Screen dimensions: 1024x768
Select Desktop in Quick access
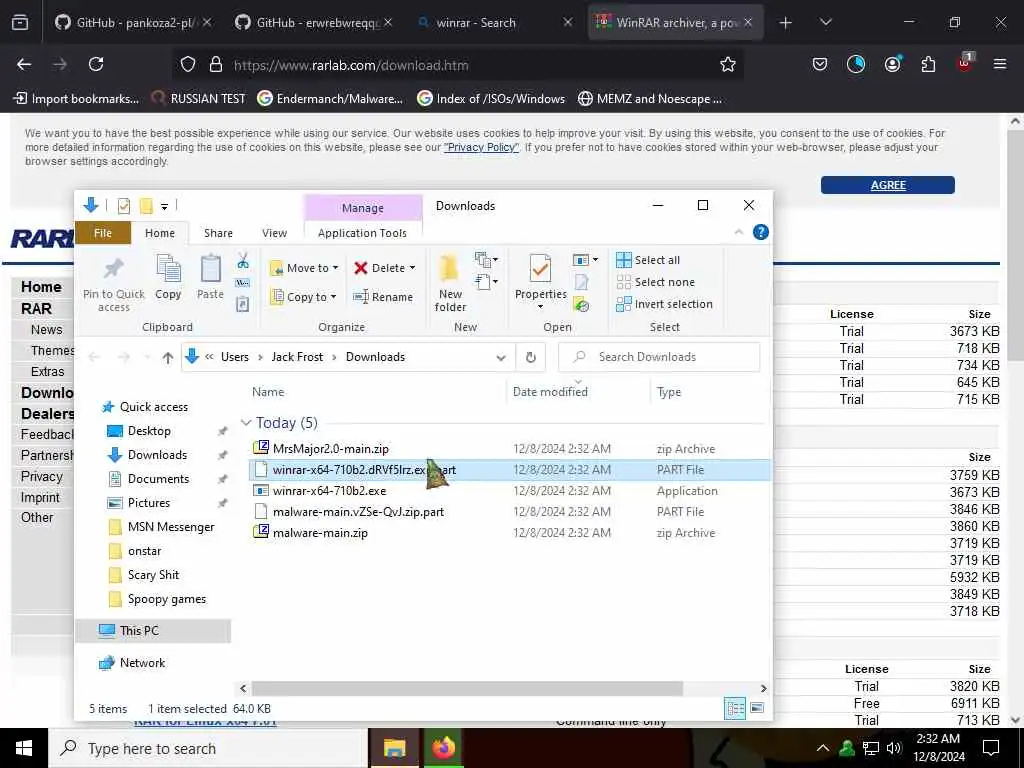click(149, 431)
